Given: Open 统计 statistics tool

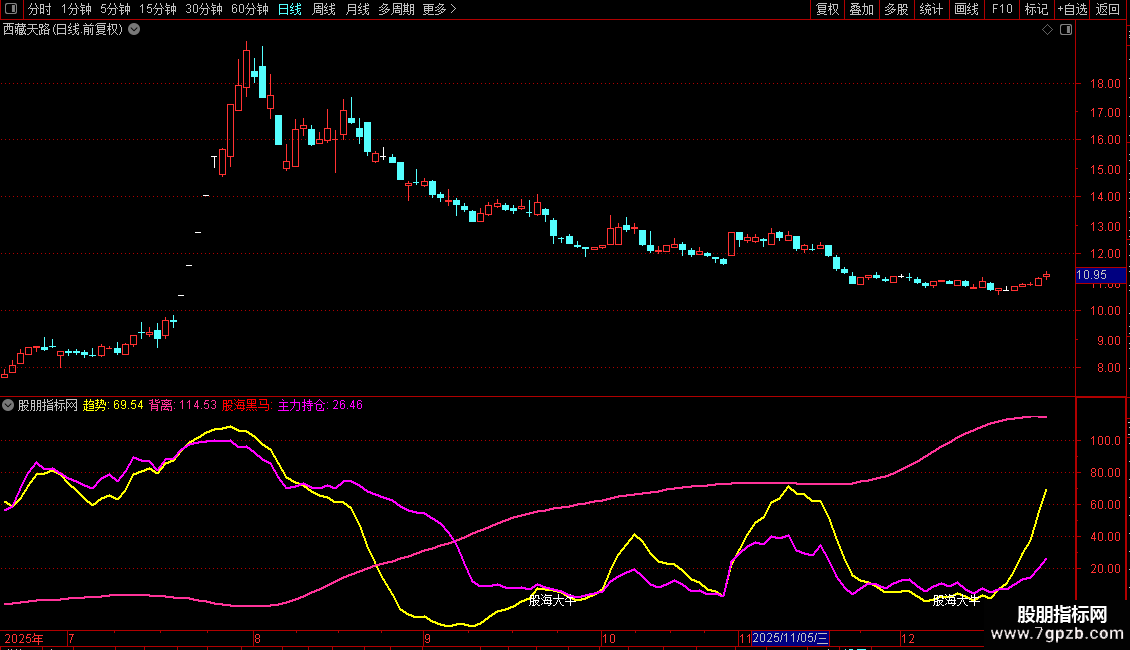Looking at the screenshot, I should [931, 9].
